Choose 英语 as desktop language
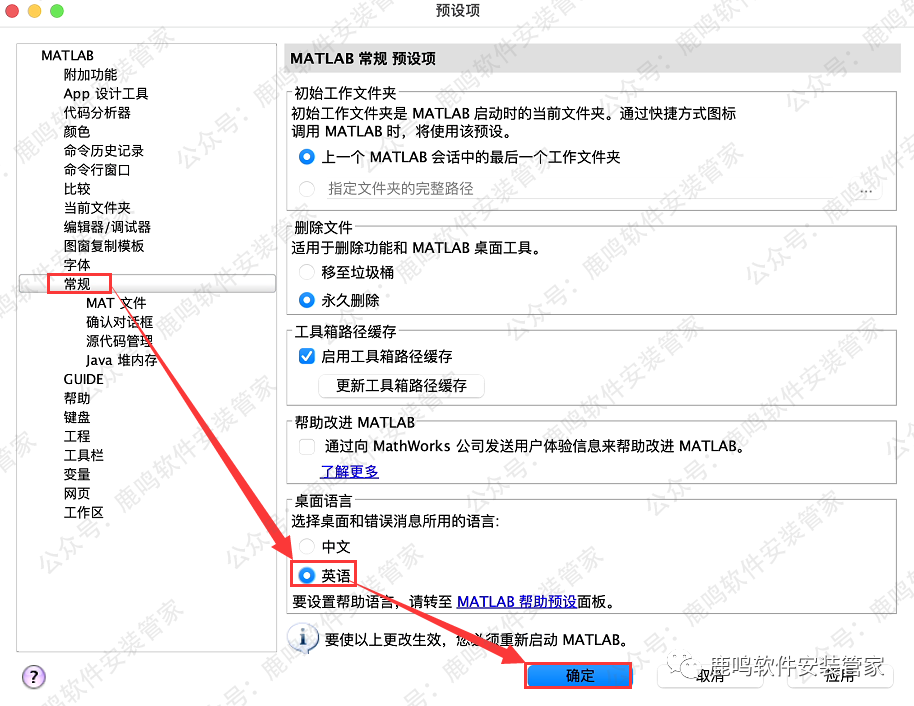 (307, 575)
